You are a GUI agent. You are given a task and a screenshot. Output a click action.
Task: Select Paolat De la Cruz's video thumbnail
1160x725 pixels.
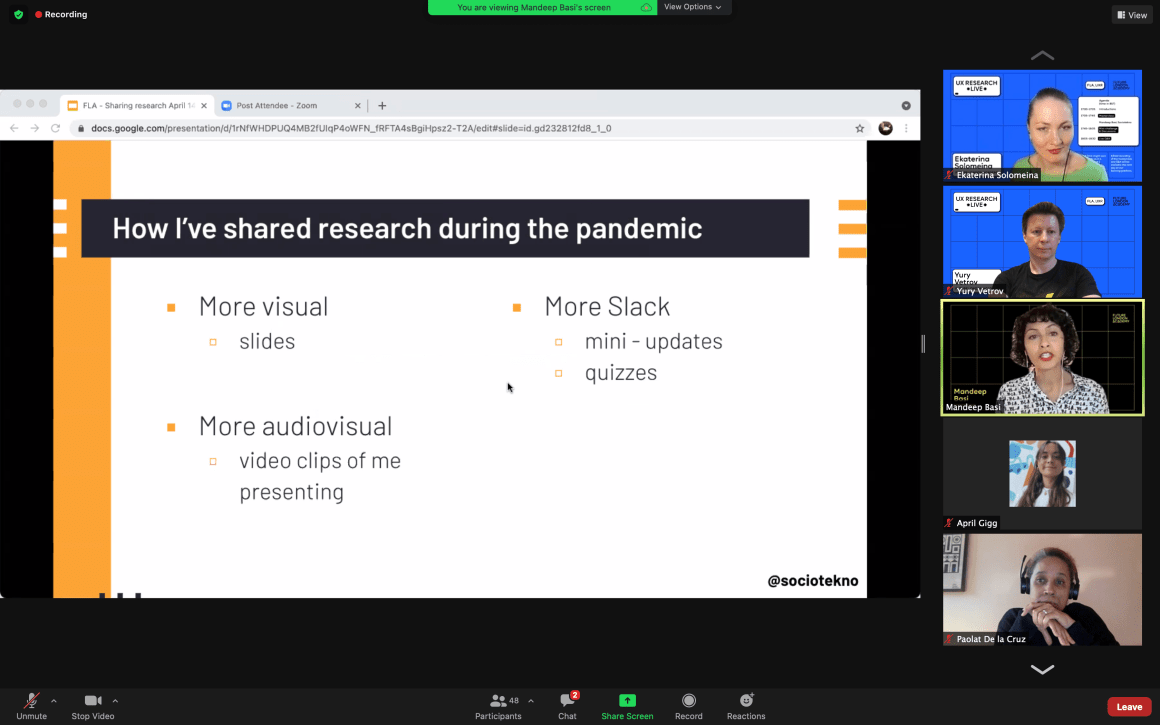click(x=1042, y=590)
